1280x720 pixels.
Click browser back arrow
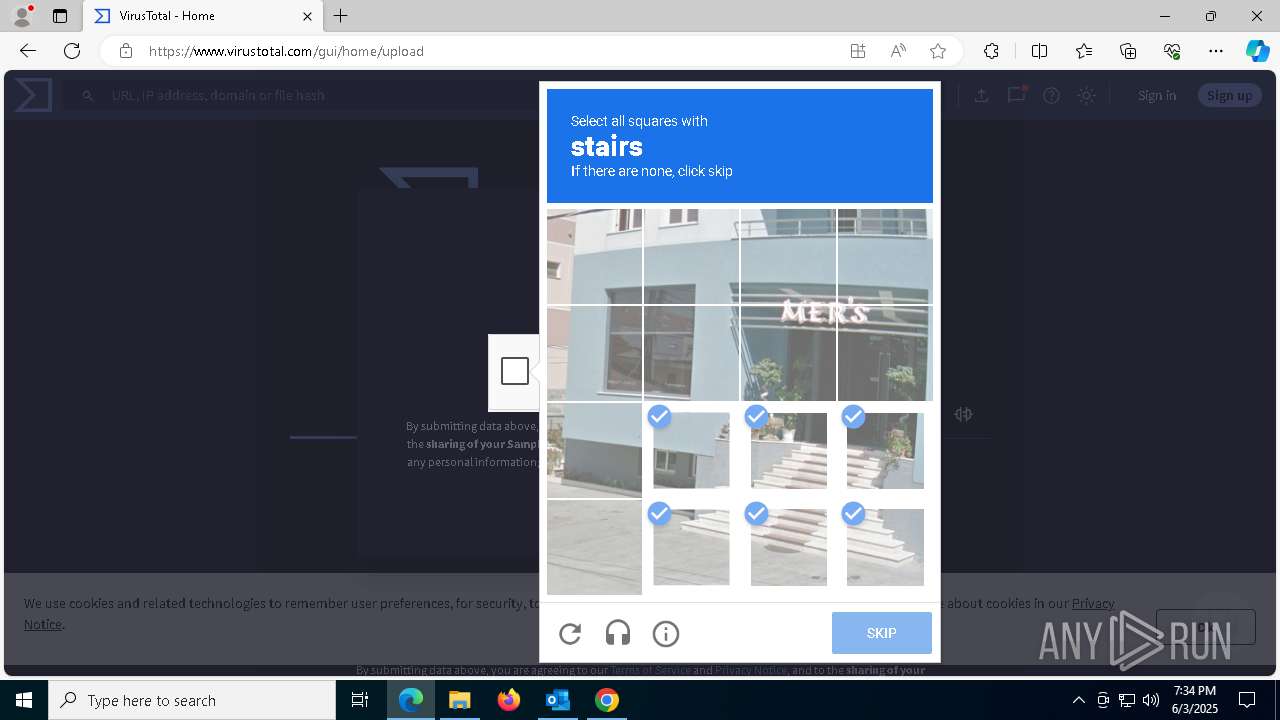point(28,51)
